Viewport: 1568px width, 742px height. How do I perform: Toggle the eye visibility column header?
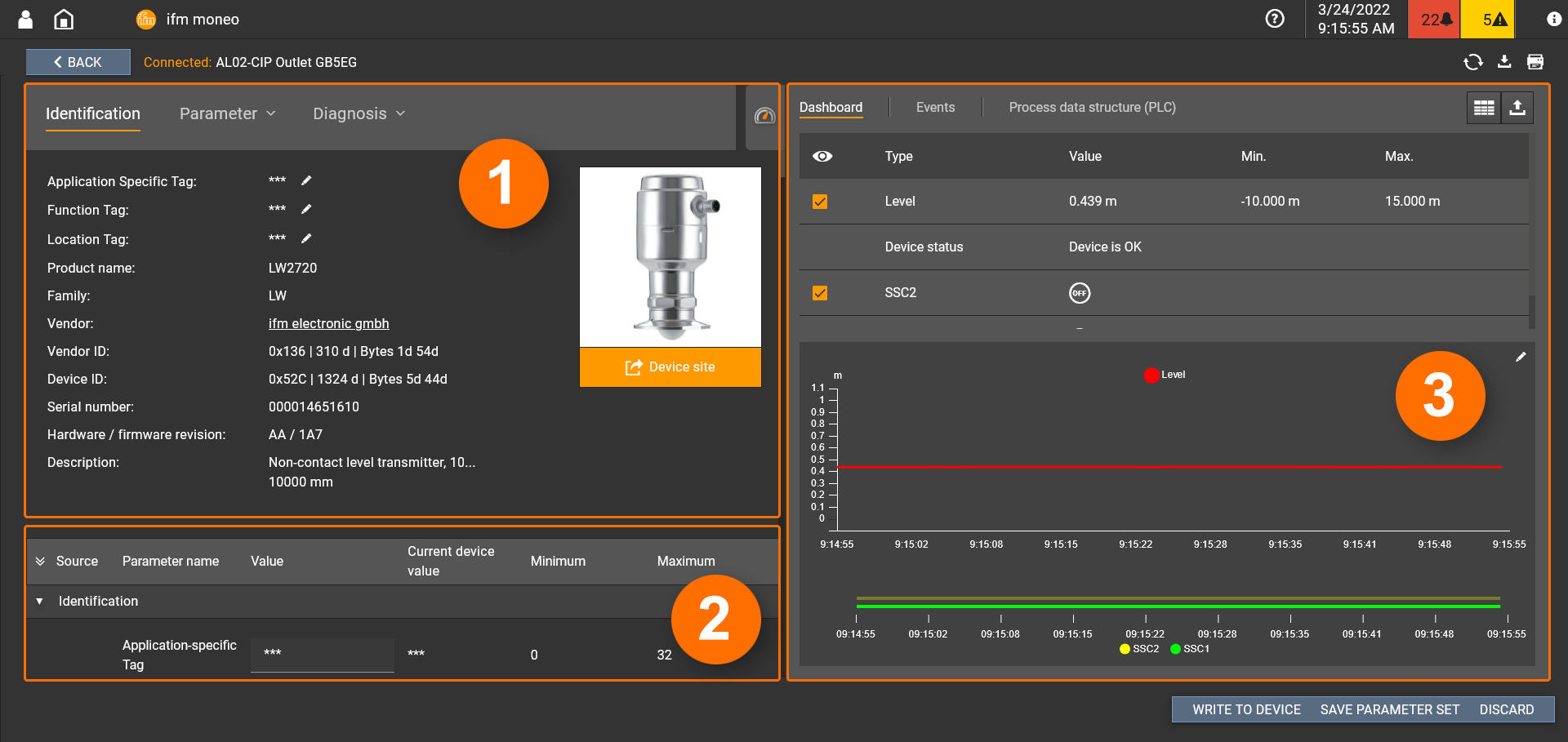[822, 156]
